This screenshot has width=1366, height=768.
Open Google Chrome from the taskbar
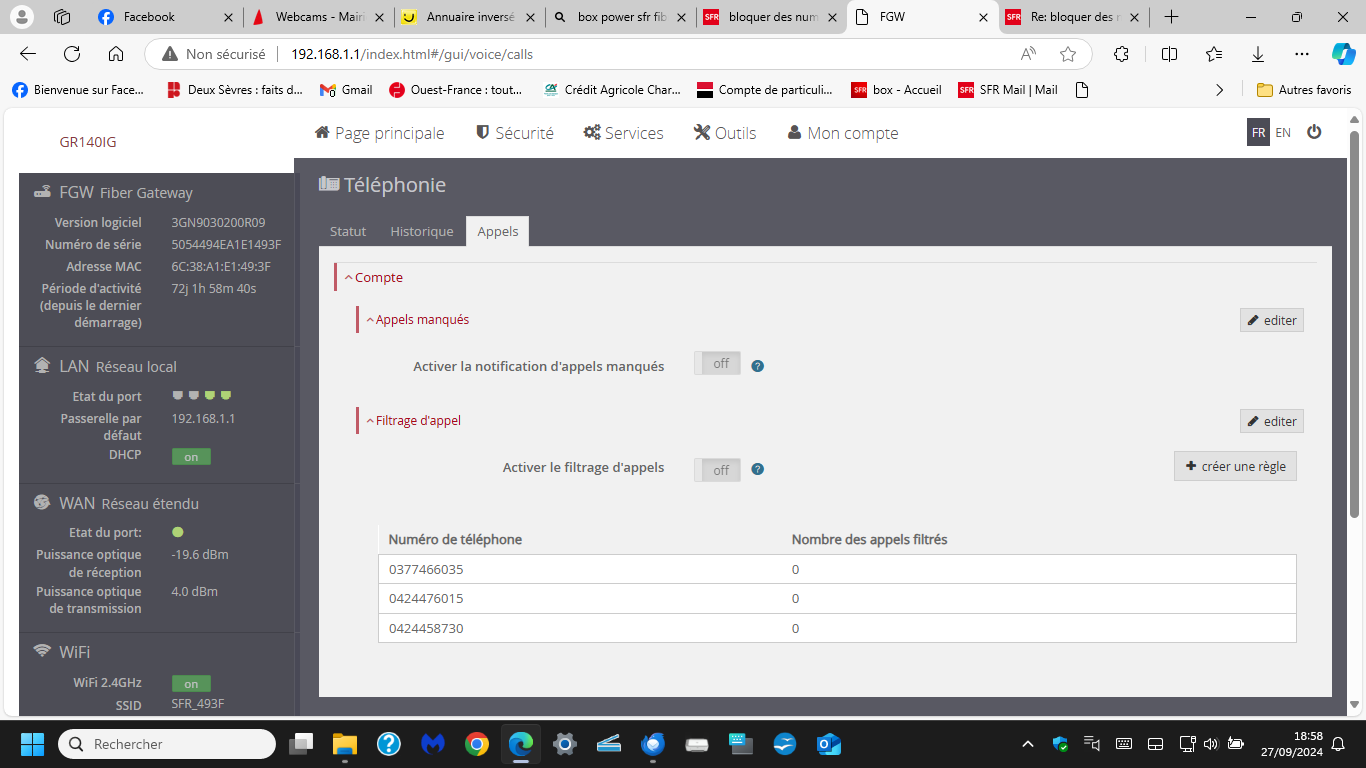[x=477, y=744]
